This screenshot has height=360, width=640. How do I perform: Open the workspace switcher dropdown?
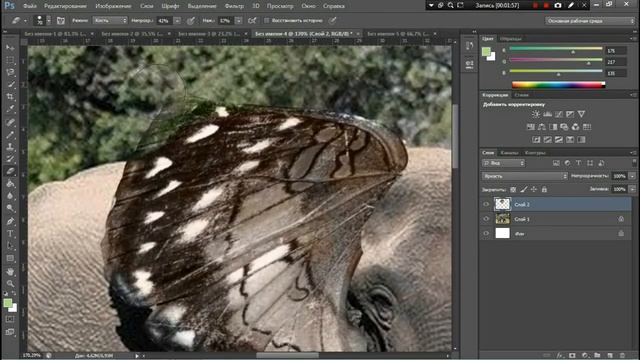click(x=590, y=21)
